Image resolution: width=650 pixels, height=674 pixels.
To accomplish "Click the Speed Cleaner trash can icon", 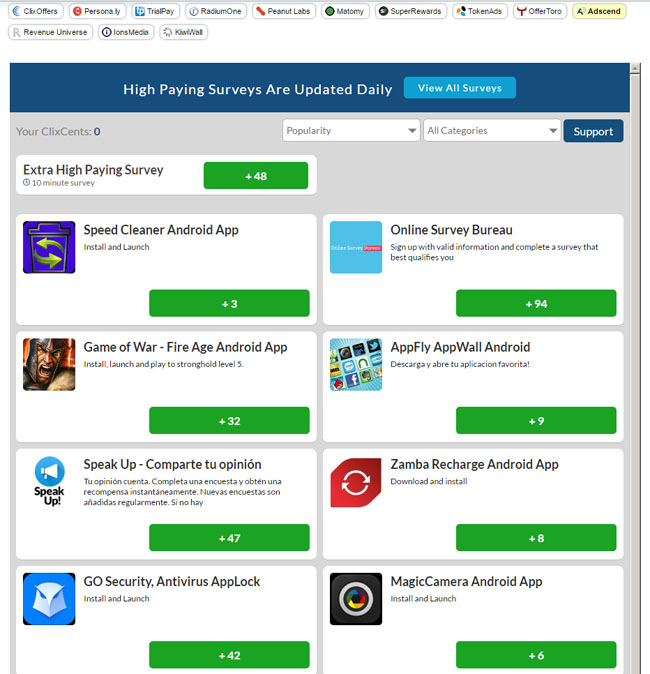I will (49, 247).
